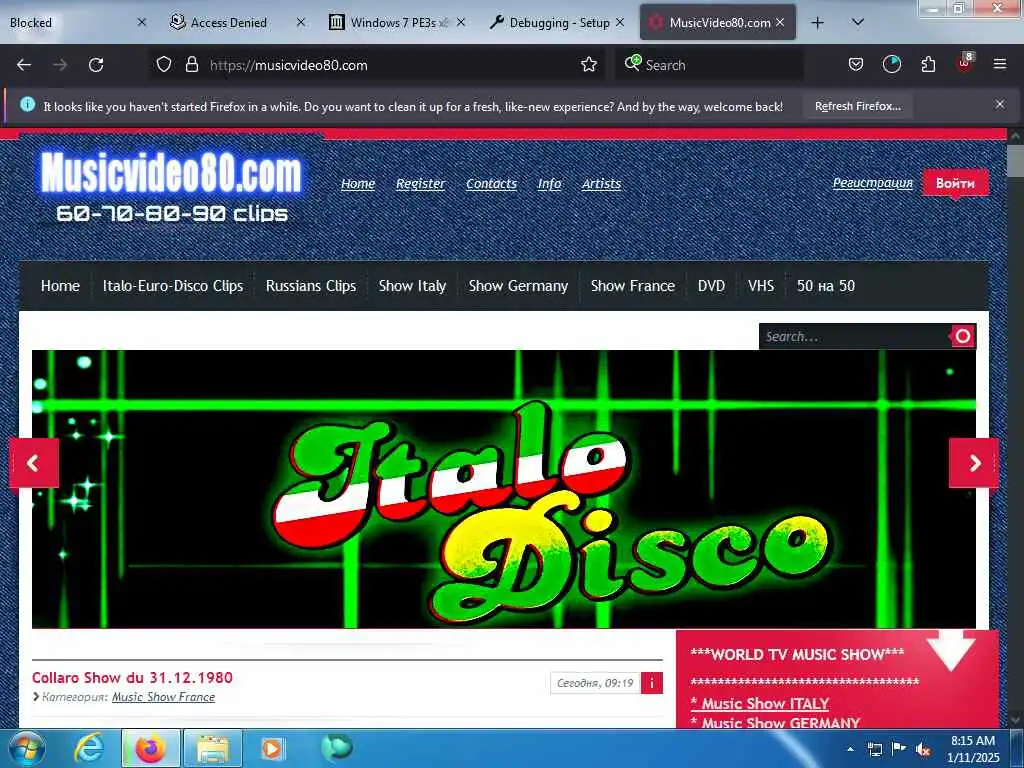Open the Register link

[420, 184]
